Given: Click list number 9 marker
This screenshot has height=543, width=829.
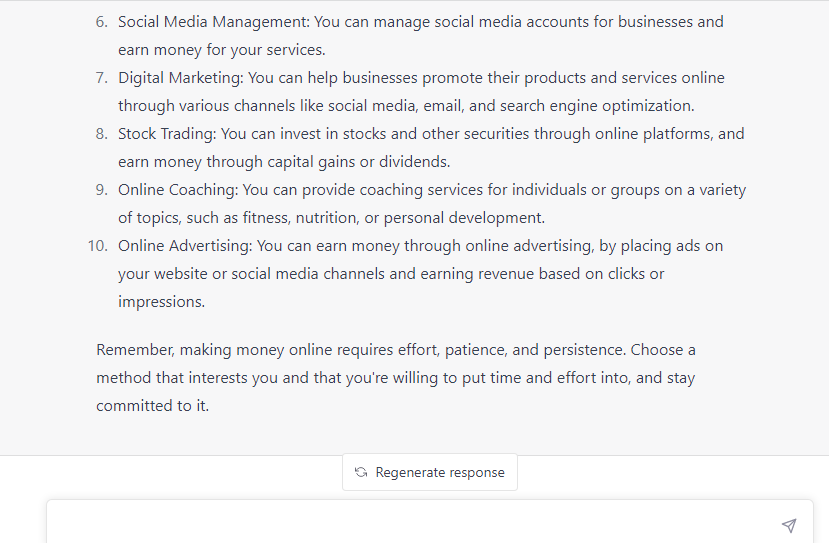Looking at the screenshot, I should 102,190.
